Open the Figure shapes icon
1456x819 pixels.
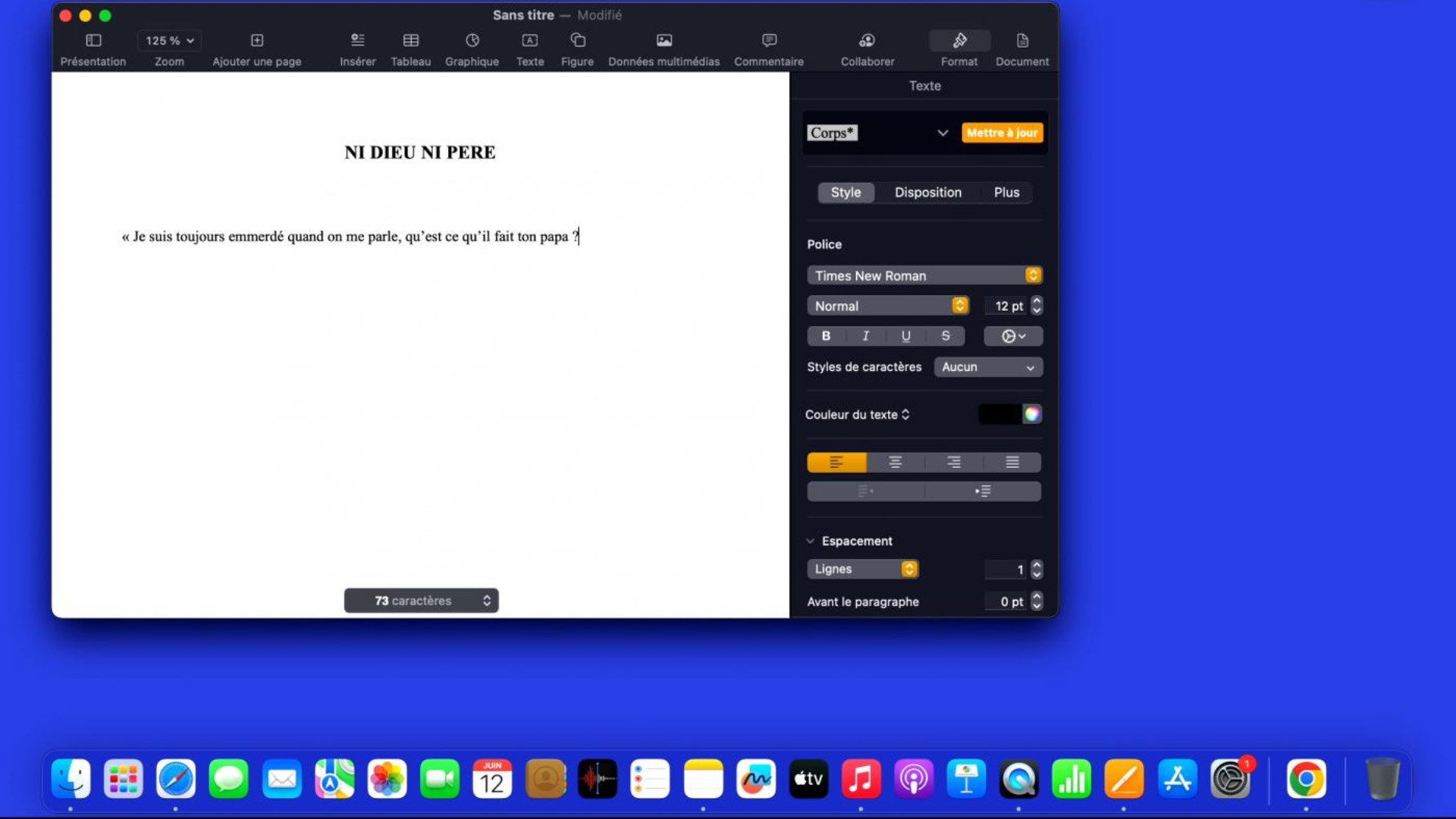tap(577, 41)
